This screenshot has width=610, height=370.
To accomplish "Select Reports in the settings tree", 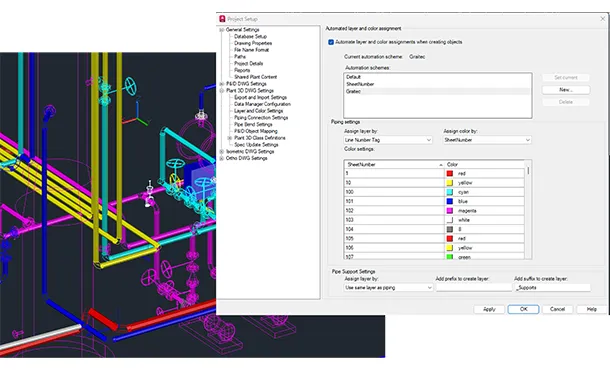I will click(242, 70).
